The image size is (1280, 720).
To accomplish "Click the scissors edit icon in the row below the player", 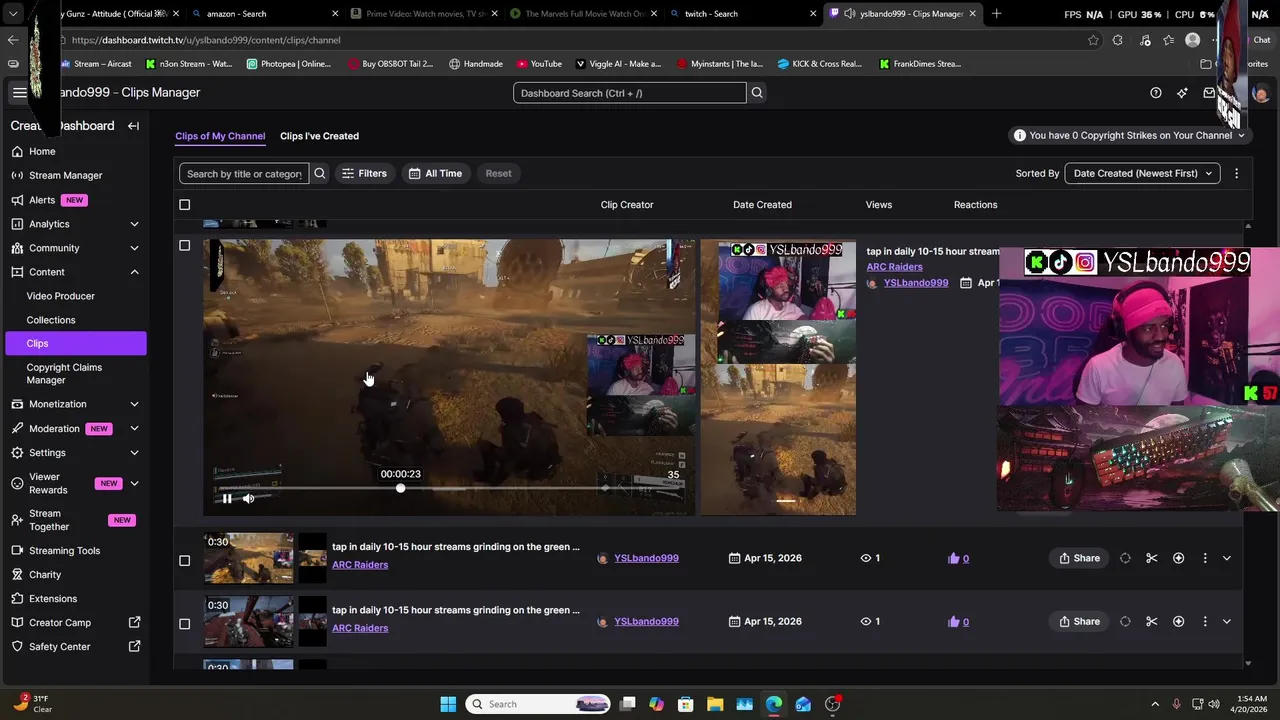I will click(1152, 558).
